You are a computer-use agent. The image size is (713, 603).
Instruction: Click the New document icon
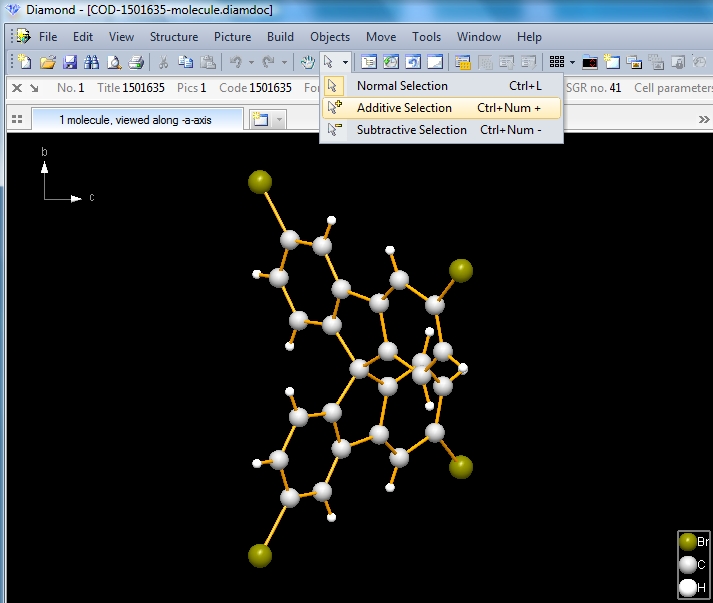click(x=24, y=62)
